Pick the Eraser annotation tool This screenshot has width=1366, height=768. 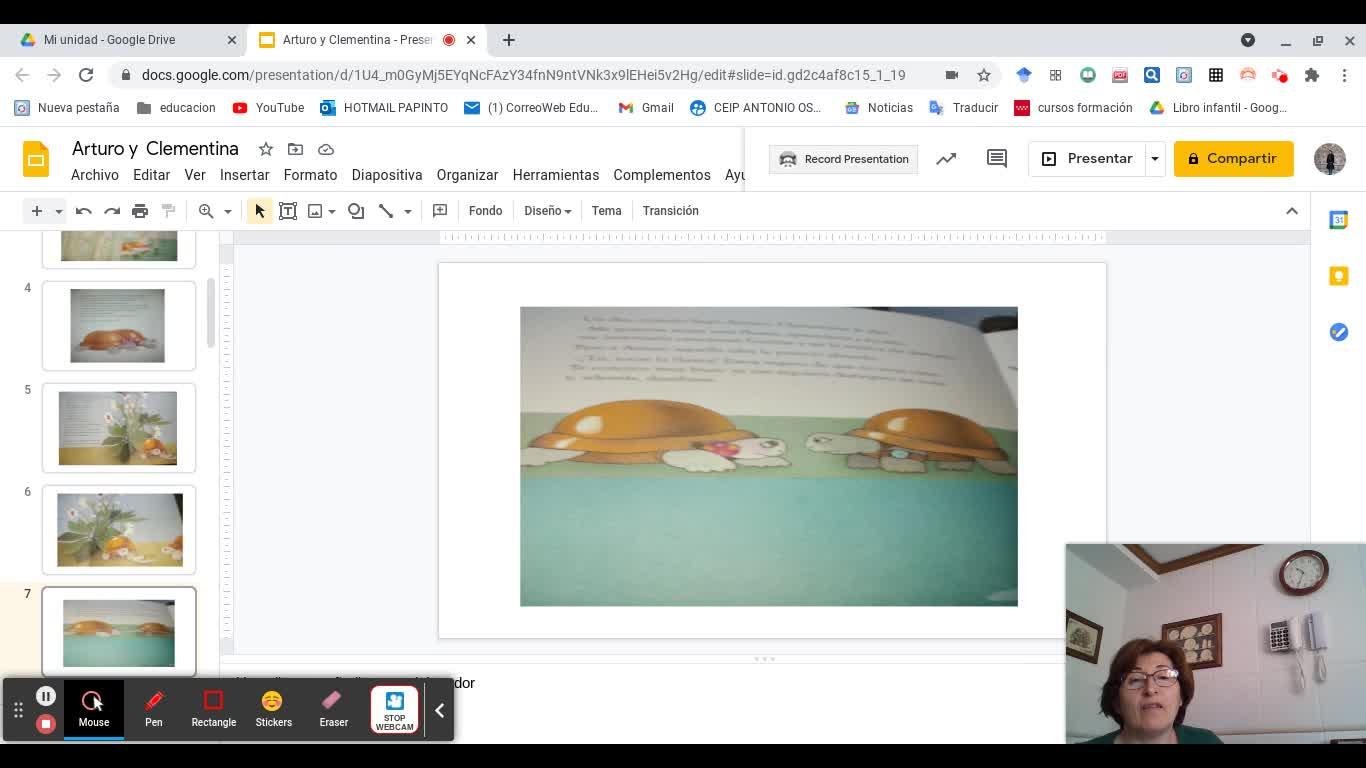pyautogui.click(x=333, y=709)
